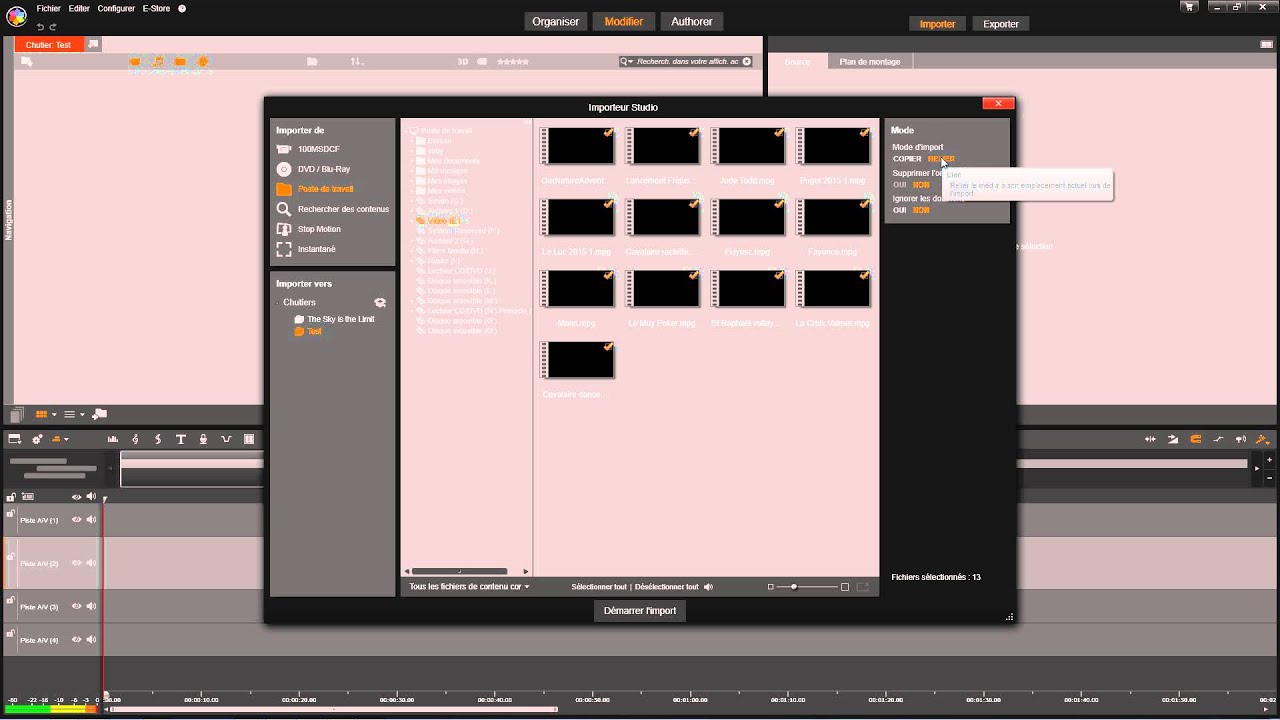
Task: Select Poste de travail import source
Action: pyautogui.click(x=325, y=189)
